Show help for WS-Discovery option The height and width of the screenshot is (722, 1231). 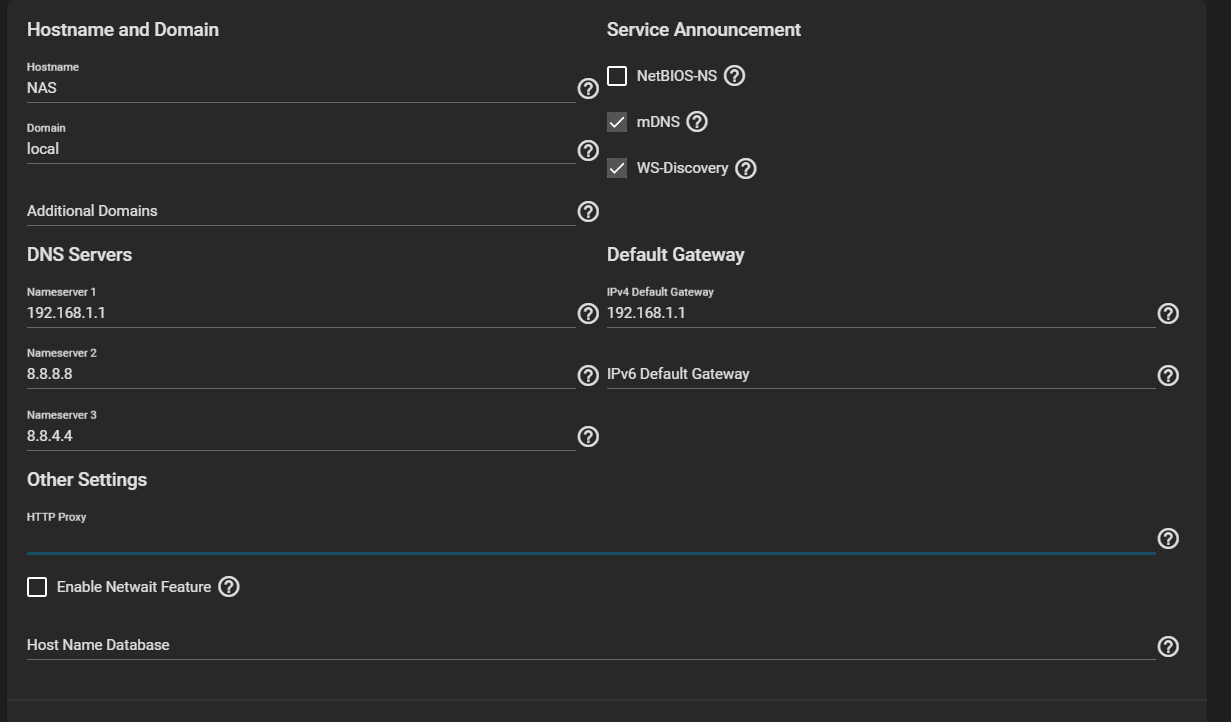[746, 168]
